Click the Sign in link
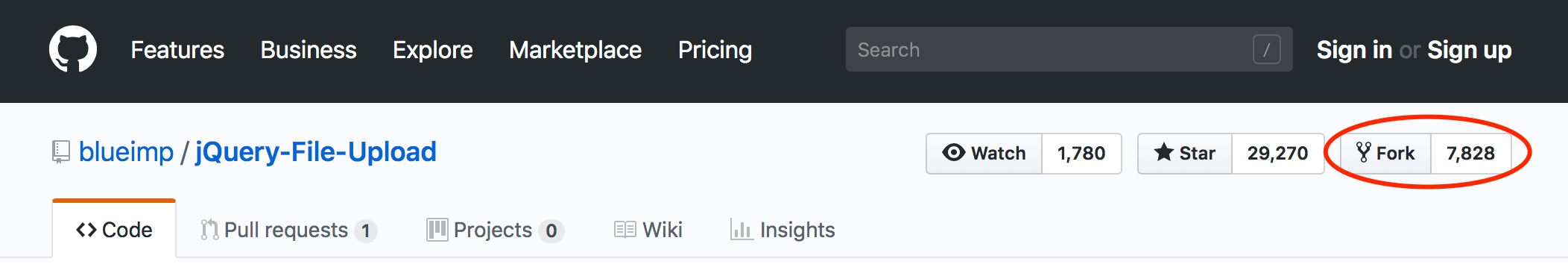Screen dimensions: 1568x270 [1354, 50]
